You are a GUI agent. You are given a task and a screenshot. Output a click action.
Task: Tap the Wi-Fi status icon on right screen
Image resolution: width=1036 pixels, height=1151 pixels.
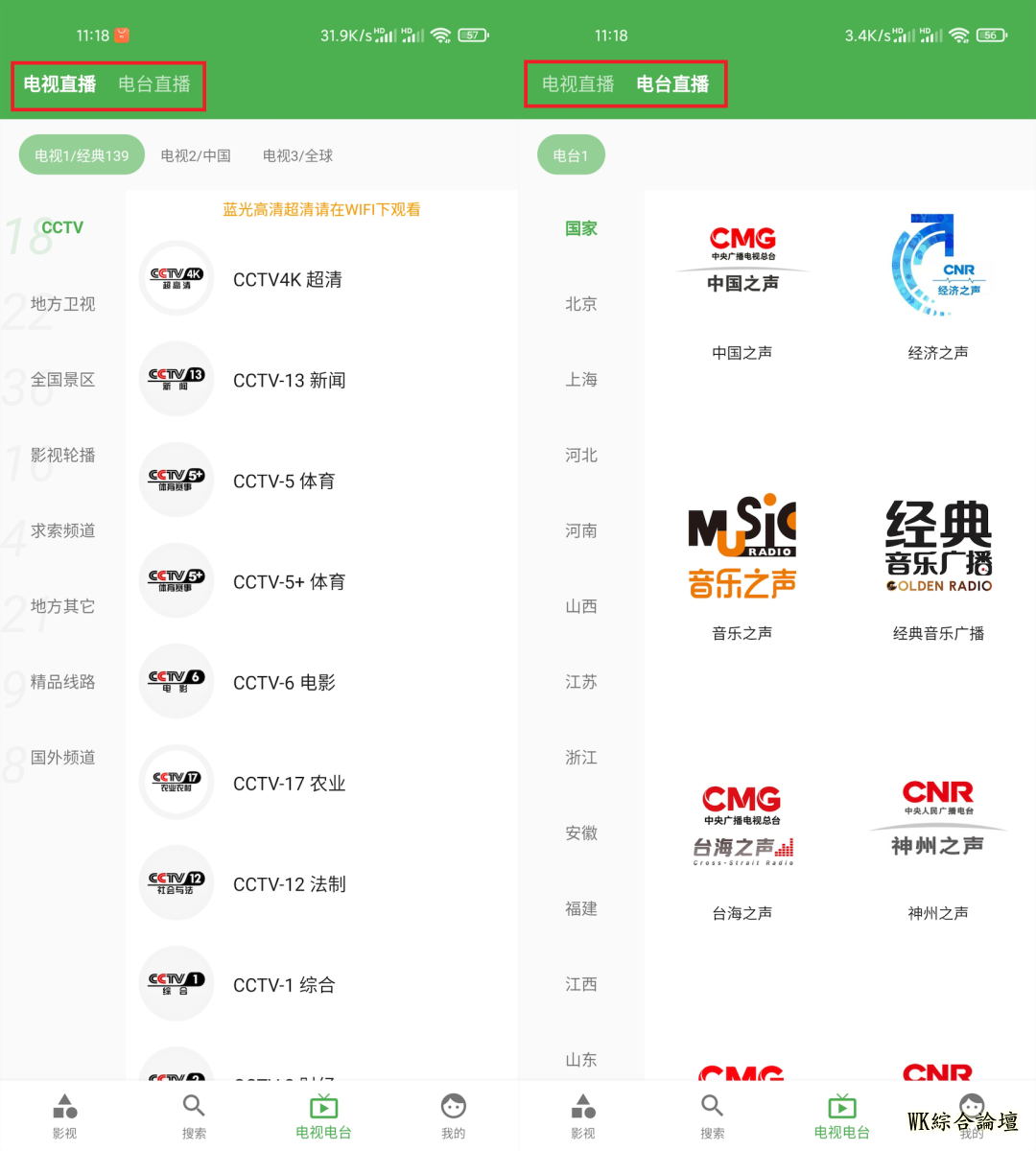tap(959, 35)
